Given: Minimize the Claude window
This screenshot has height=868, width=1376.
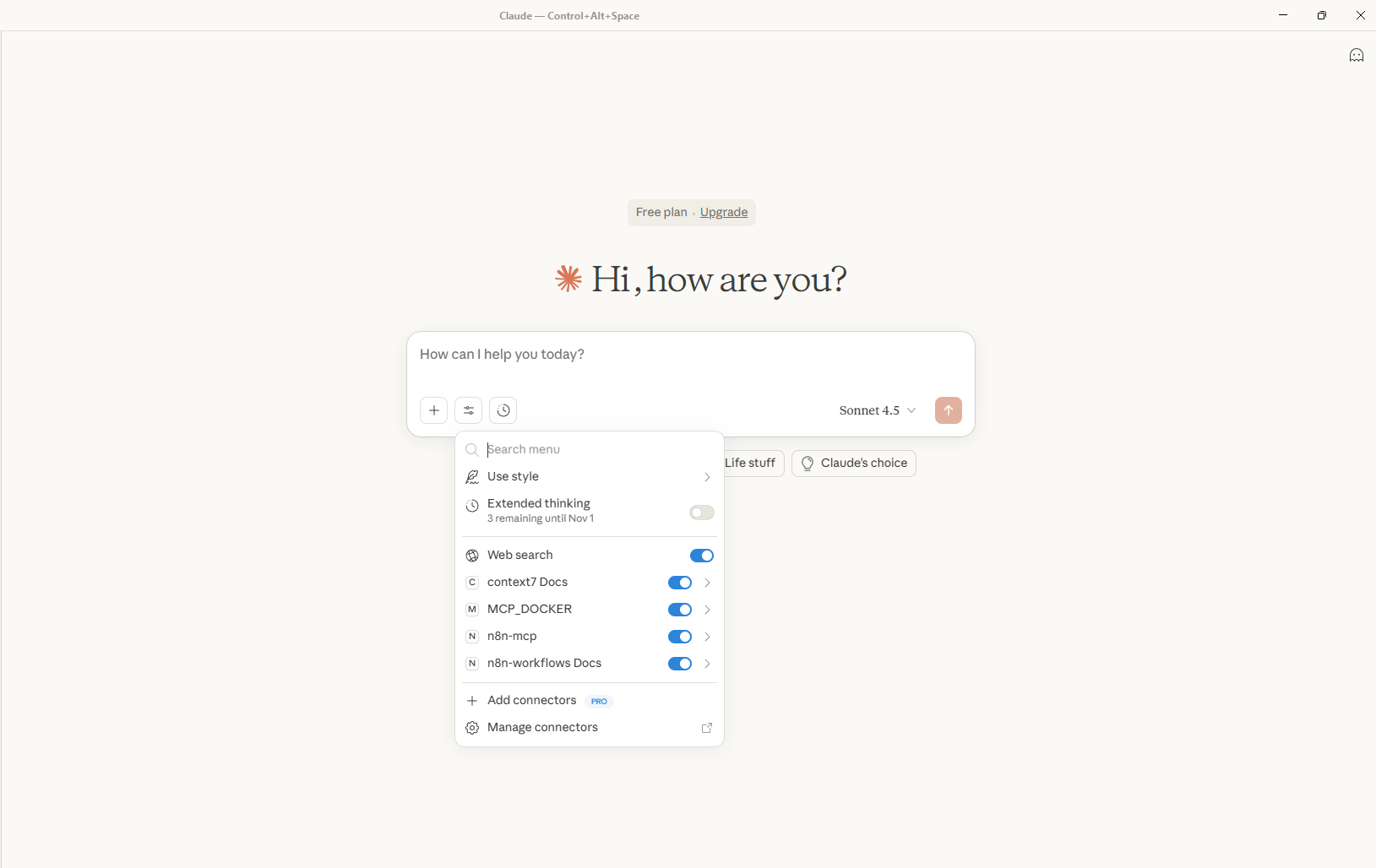Looking at the screenshot, I should pyautogui.click(x=1283, y=15).
